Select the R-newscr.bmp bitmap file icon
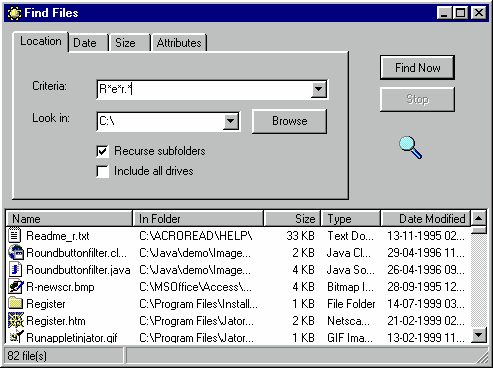This screenshot has width=493, height=368. (x=16, y=286)
